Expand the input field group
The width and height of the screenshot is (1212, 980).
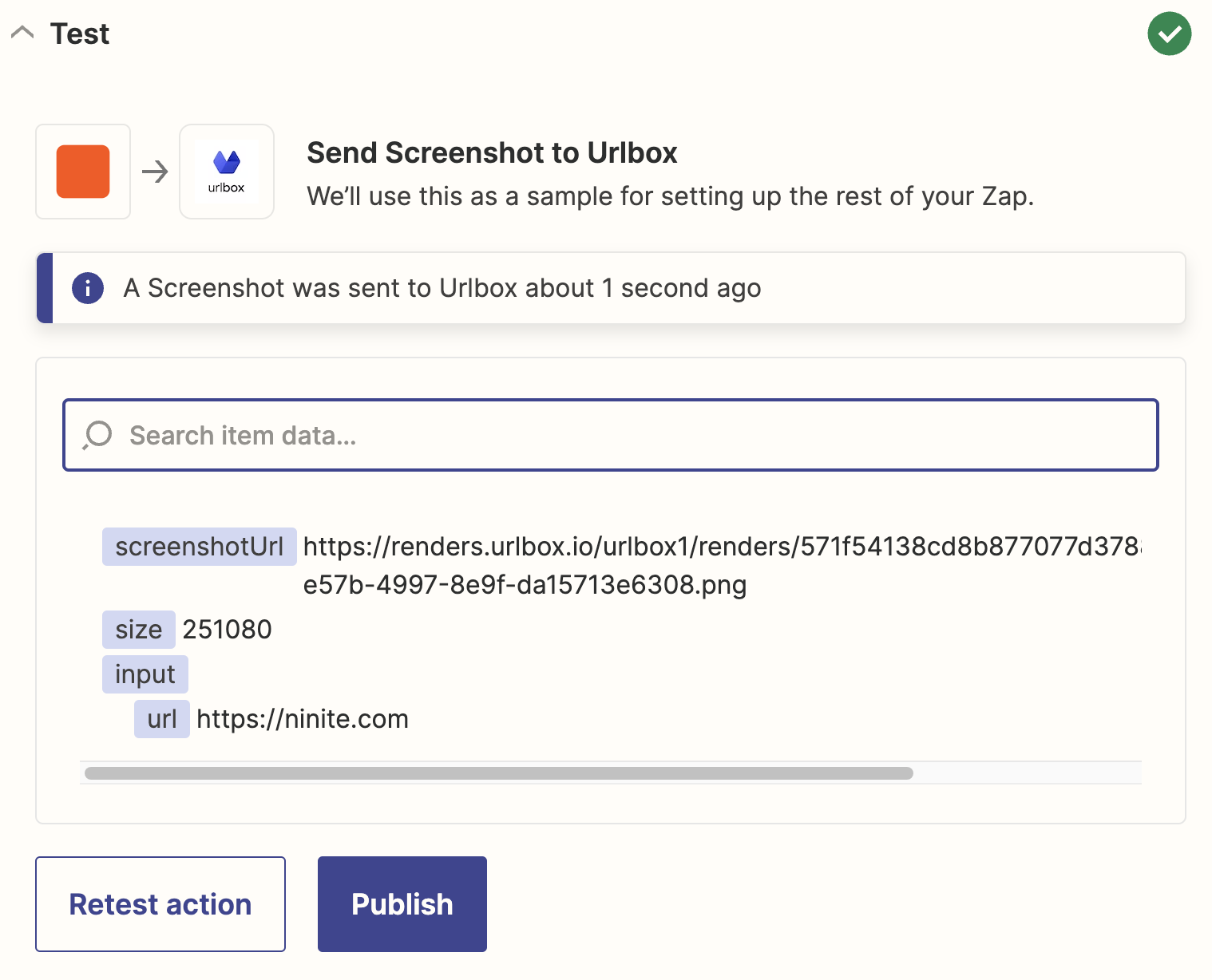145,674
